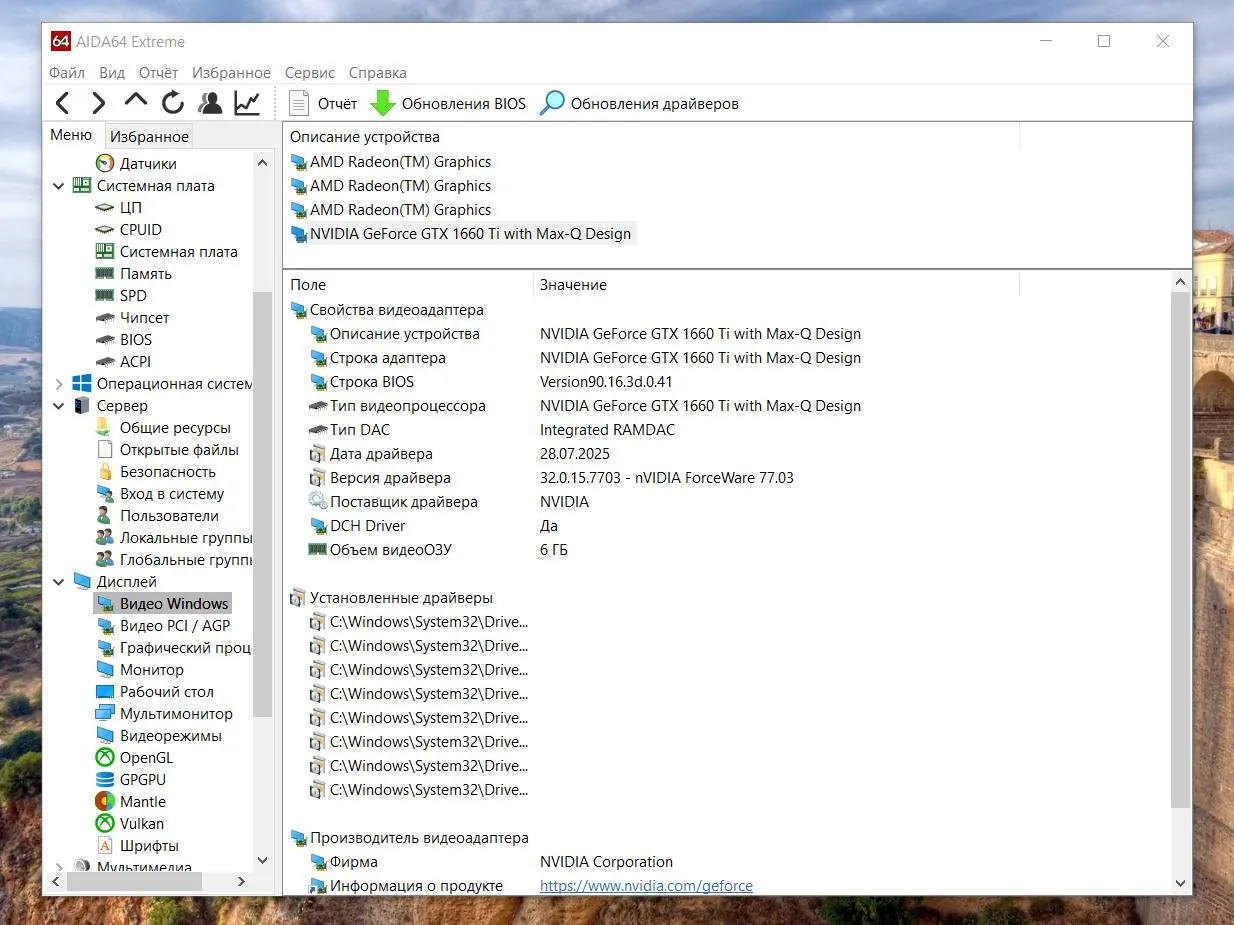This screenshot has width=1234, height=925.
Task: Go up one level with the up arrow icon
Action: (x=135, y=102)
